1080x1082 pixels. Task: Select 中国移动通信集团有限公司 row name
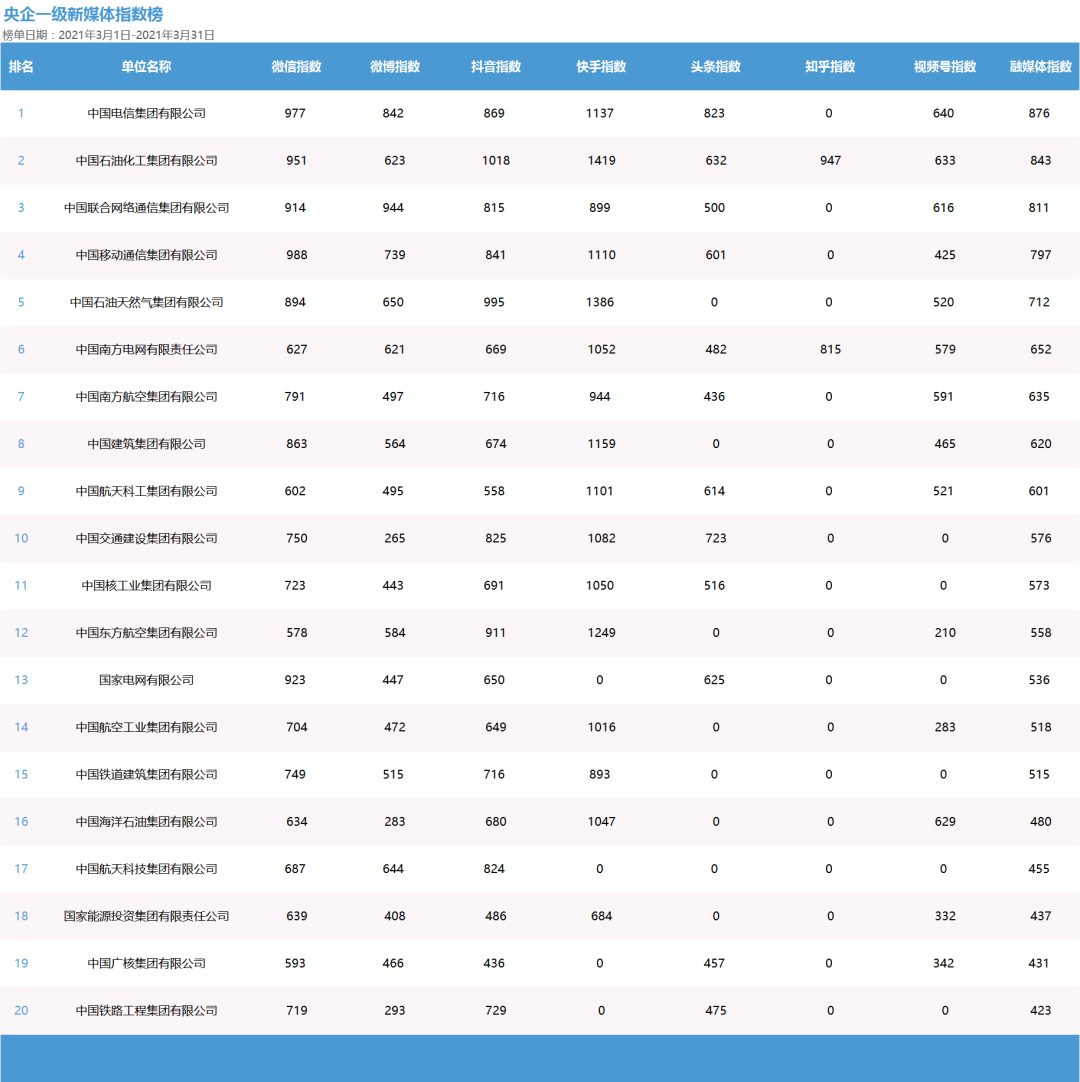(x=146, y=255)
